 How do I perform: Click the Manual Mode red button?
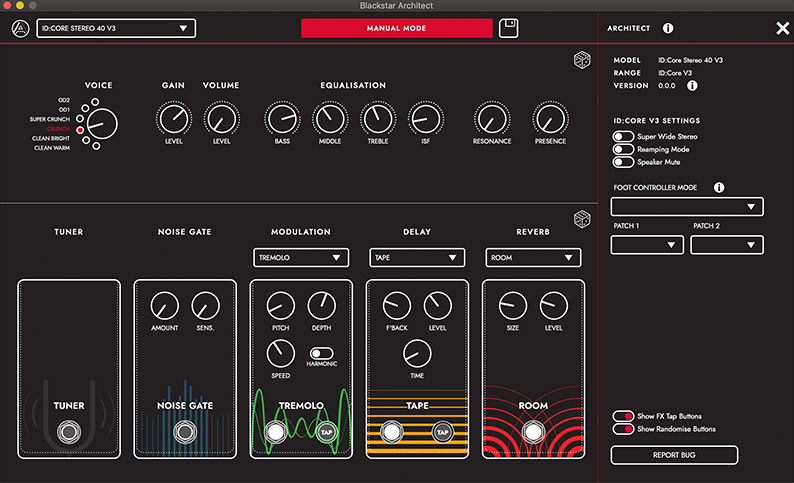[x=396, y=28]
